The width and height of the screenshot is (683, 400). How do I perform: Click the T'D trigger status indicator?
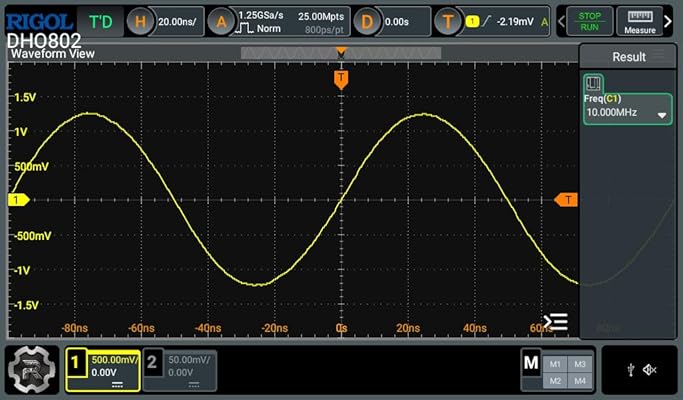click(x=100, y=21)
